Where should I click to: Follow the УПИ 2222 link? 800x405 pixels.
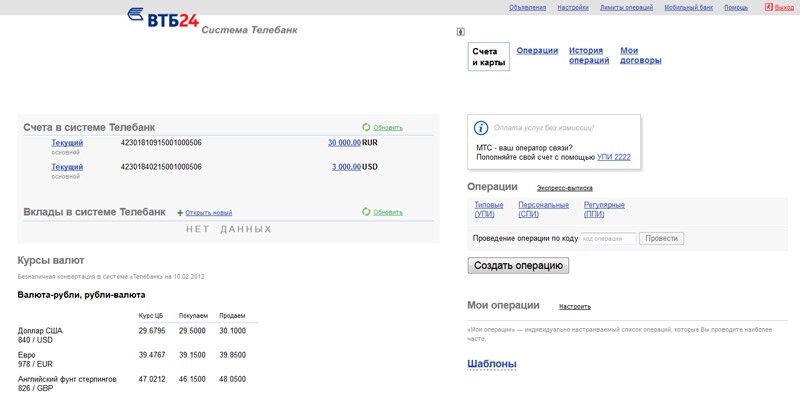pos(613,157)
